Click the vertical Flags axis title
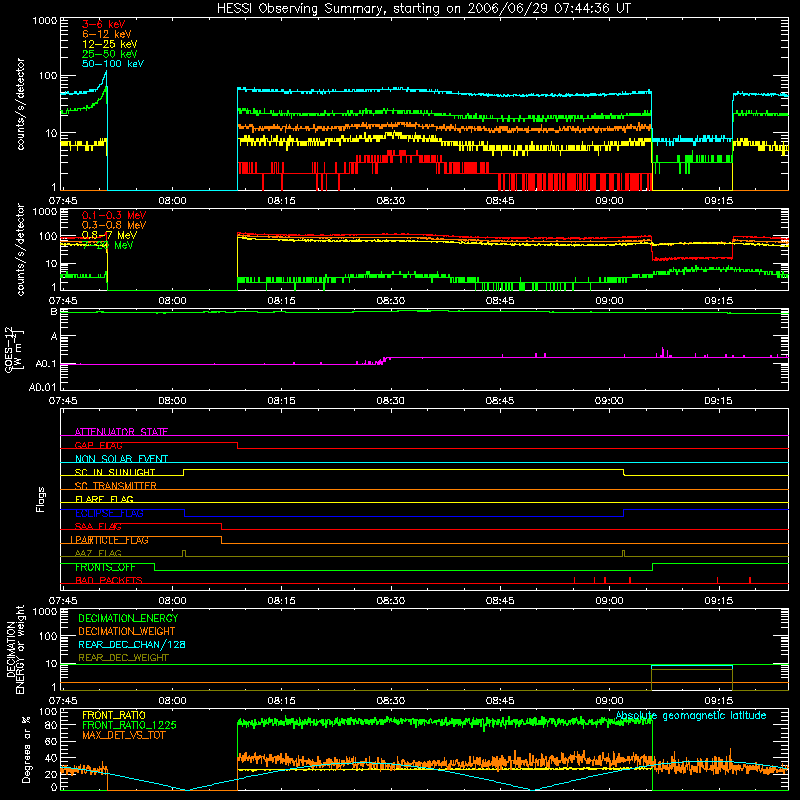Image resolution: width=800 pixels, height=800 pixels. tap(41, 499)
